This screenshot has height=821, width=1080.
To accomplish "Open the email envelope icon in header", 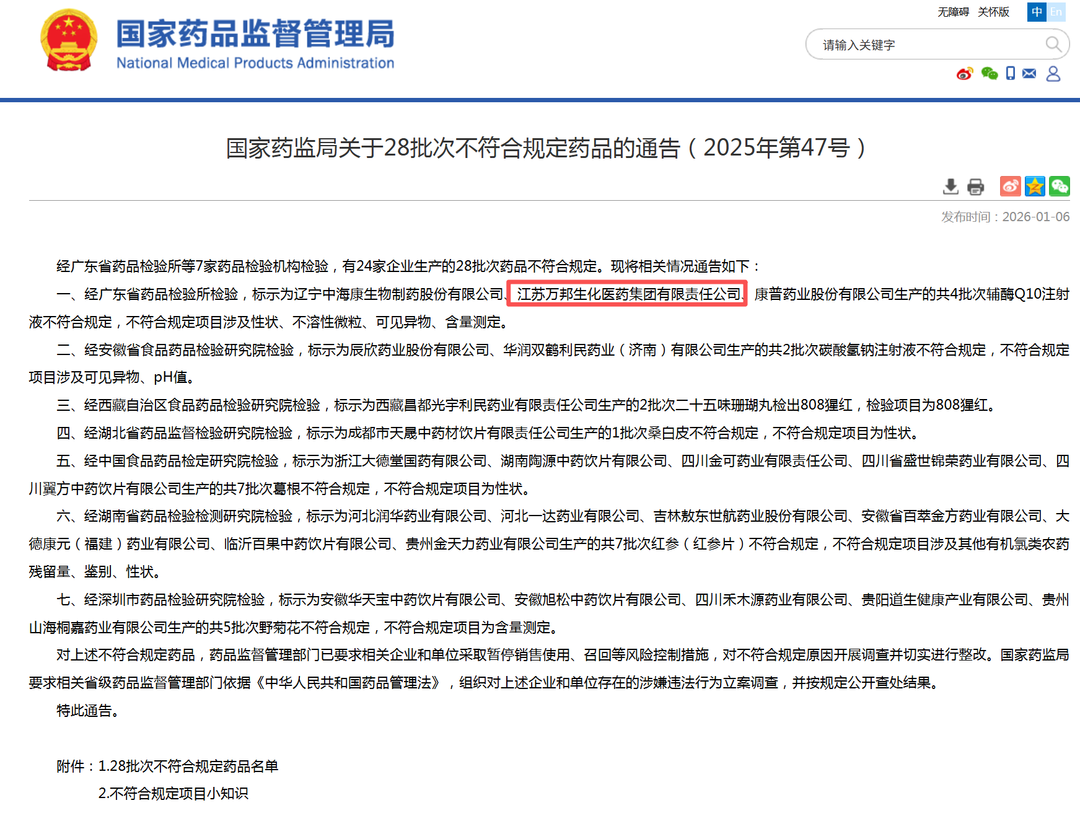I will coord(1029,73).
